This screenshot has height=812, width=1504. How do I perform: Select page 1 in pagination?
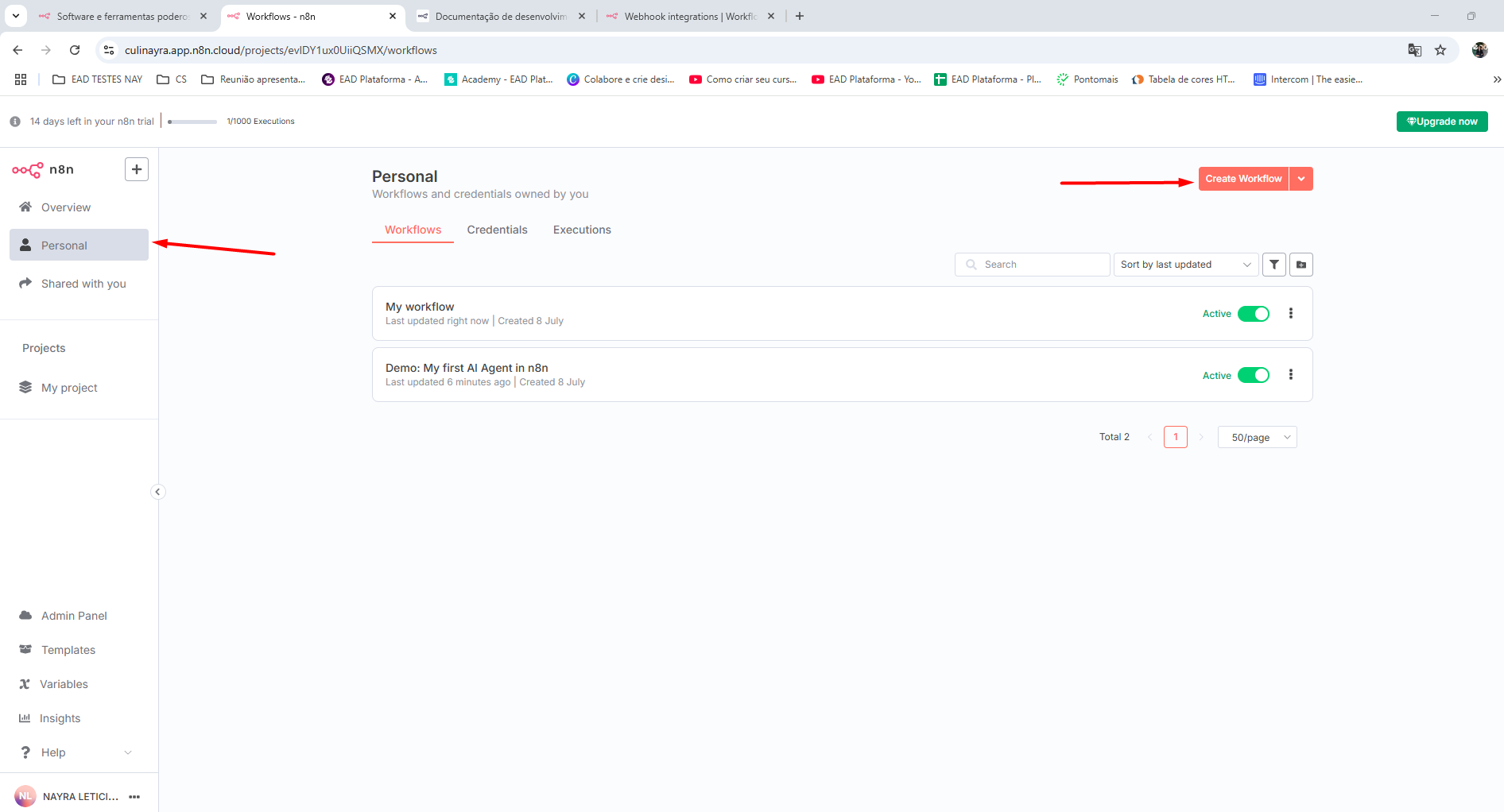click(1176, 437)
